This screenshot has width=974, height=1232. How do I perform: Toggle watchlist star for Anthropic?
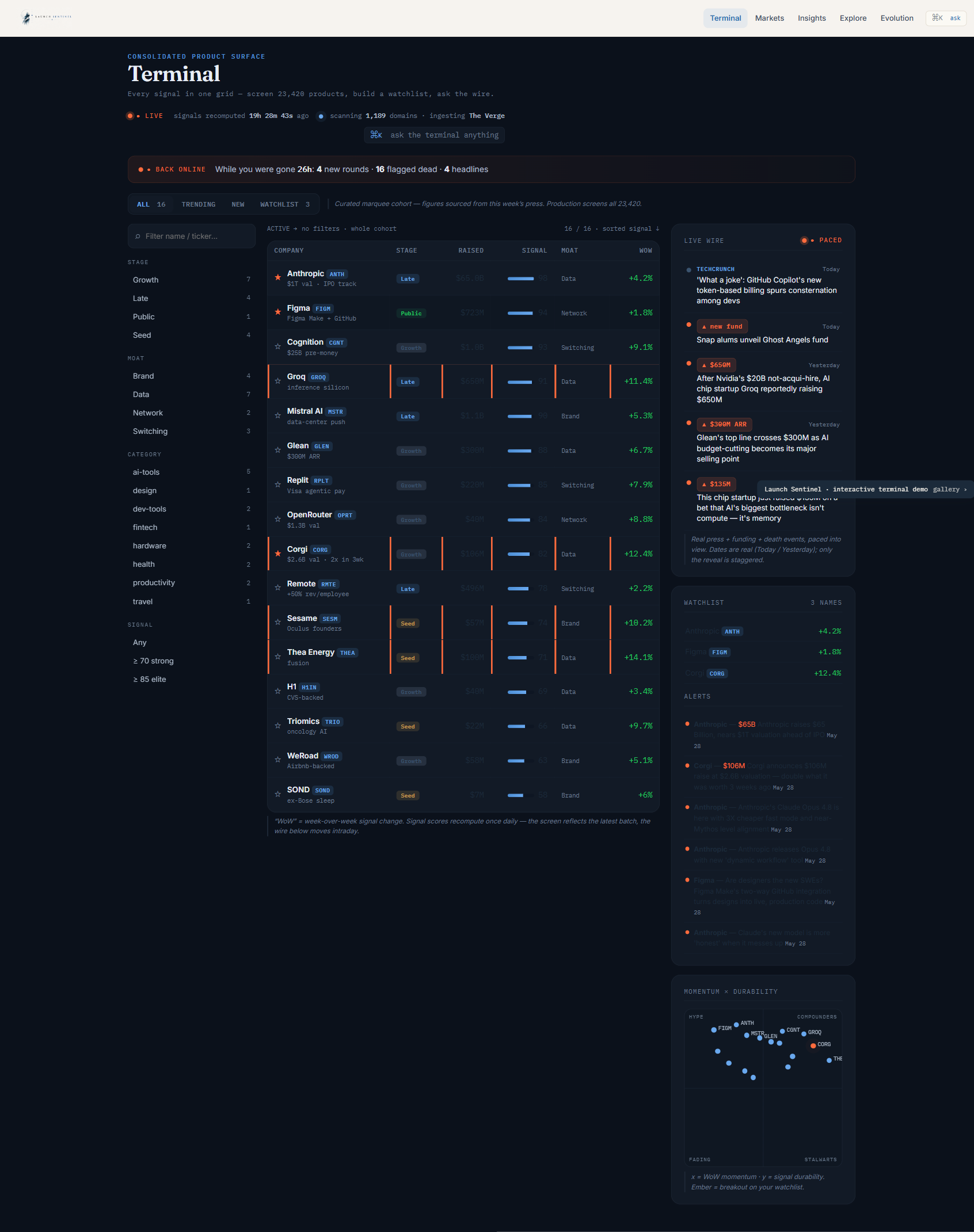click(x=277, y=277)
